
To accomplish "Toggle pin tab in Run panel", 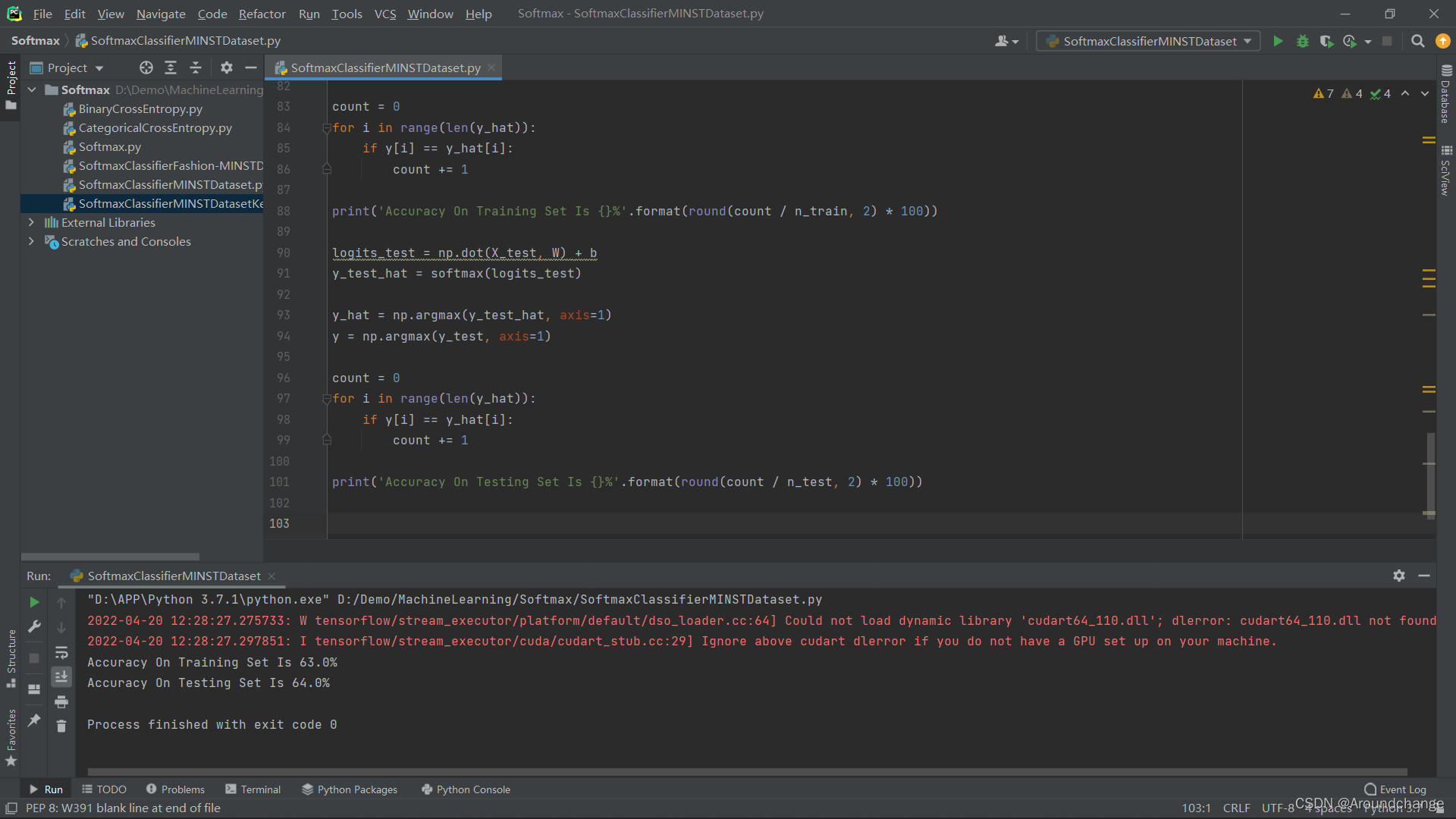I will click(x=34, y=720).
